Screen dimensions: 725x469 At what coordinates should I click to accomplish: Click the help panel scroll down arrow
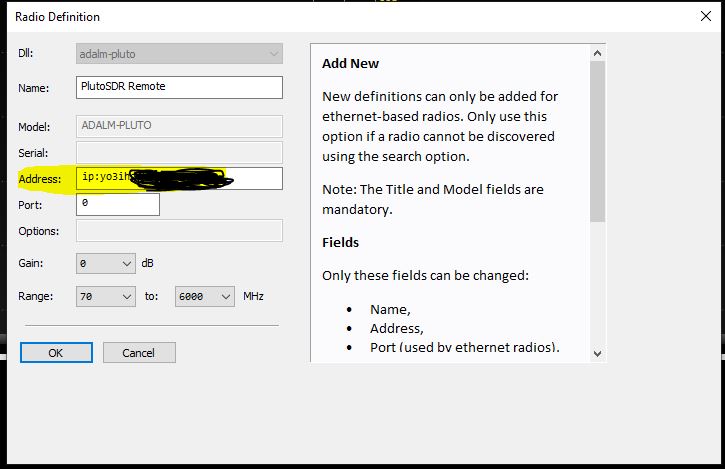tap(598, 352)
